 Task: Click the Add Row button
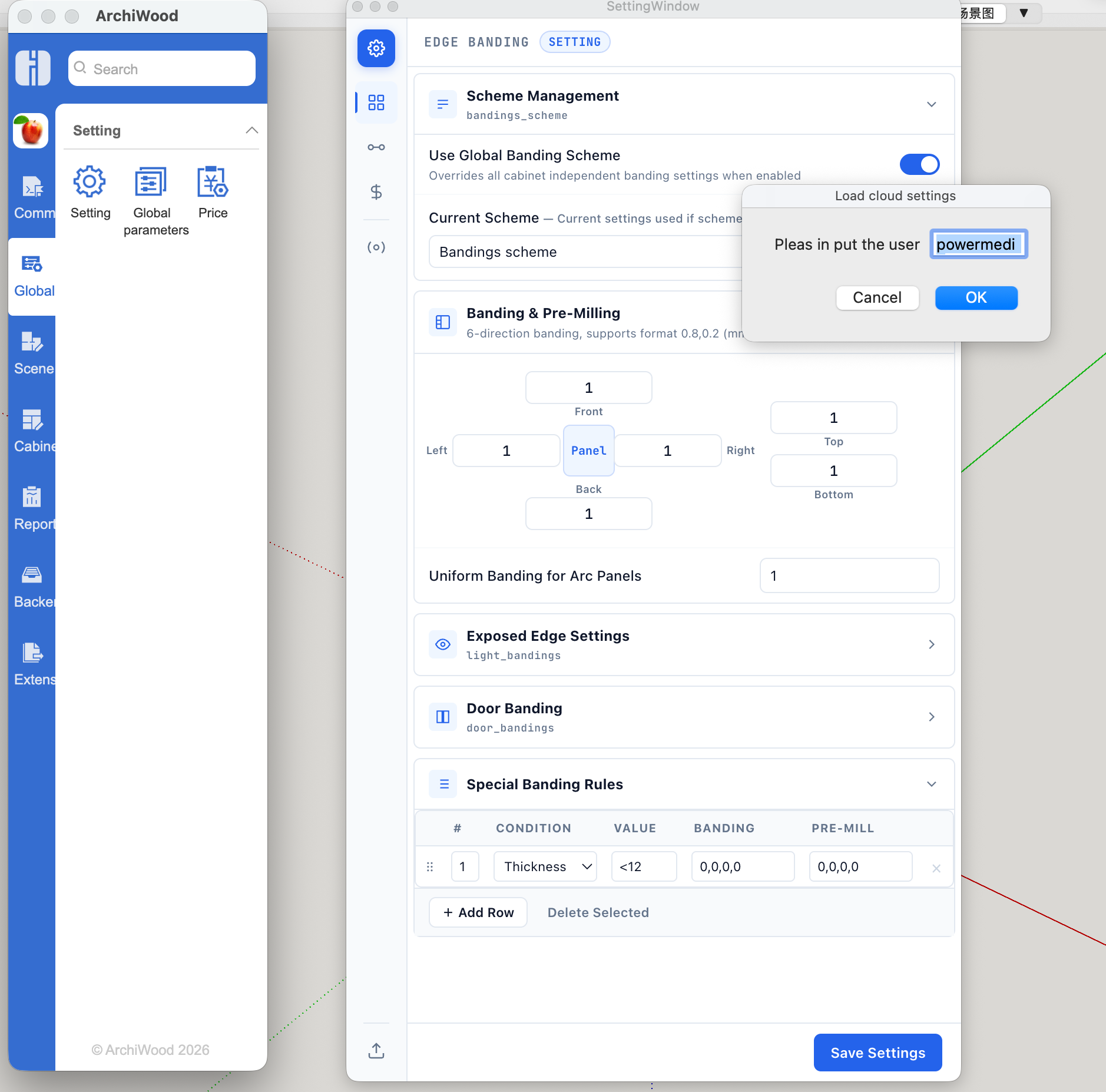point(478,912)
